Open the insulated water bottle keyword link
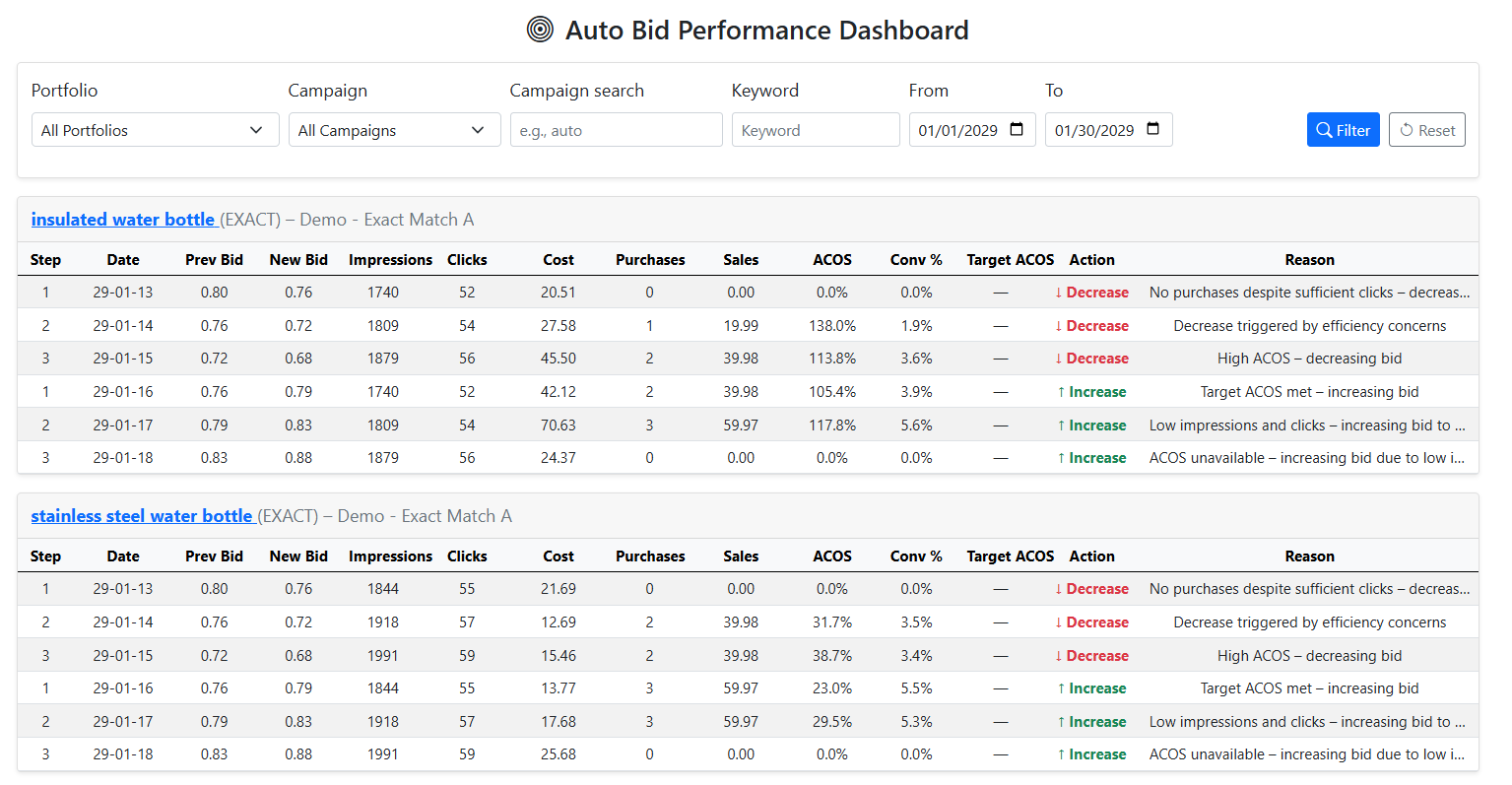 123,220
